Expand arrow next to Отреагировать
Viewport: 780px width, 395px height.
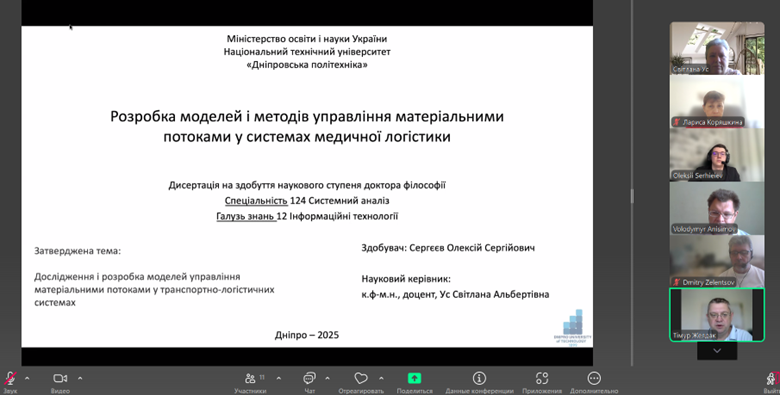pos(381,379)
